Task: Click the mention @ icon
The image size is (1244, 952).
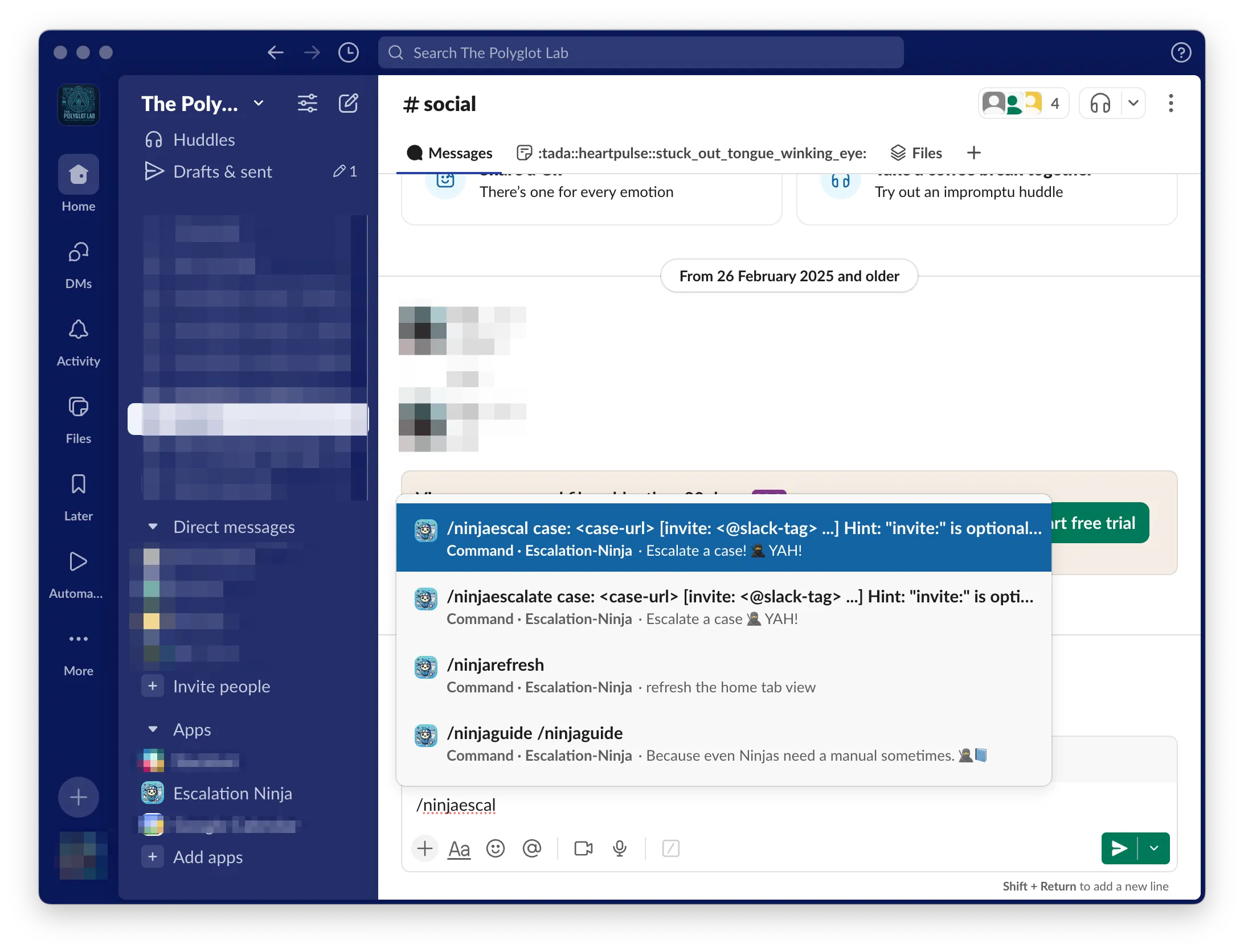Action: coord(531,848)
